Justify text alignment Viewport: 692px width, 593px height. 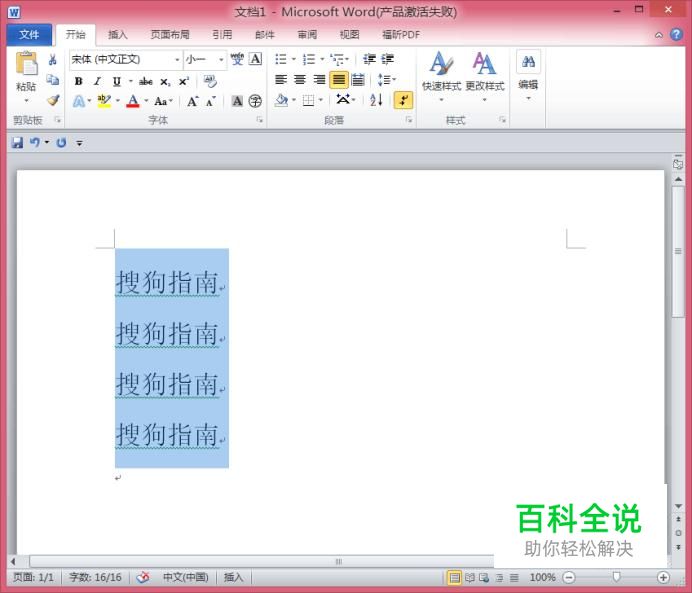click(339, 80)
